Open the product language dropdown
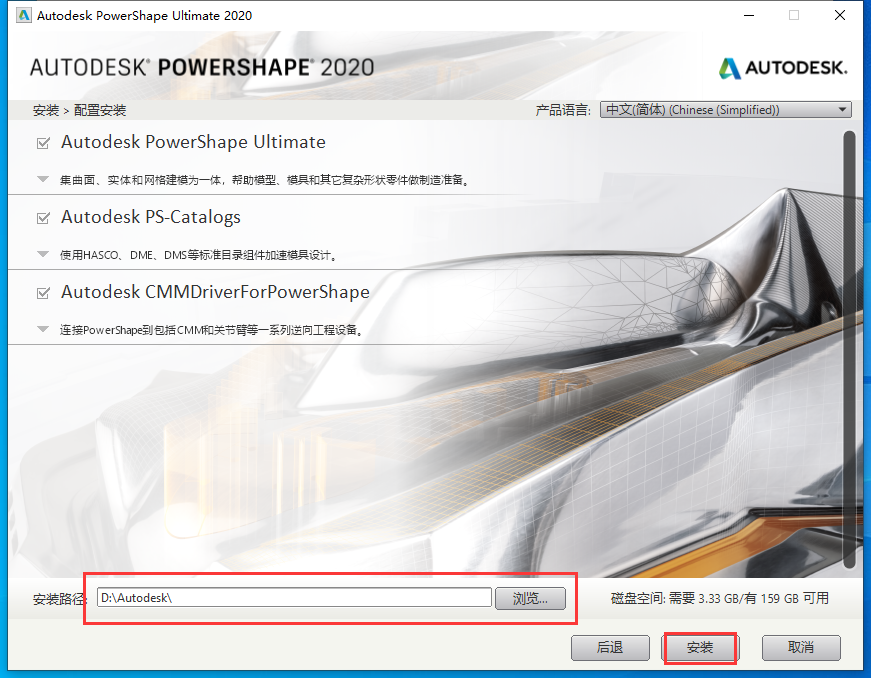The width and height of the screenshot is (871, 678). click(725, 110)
